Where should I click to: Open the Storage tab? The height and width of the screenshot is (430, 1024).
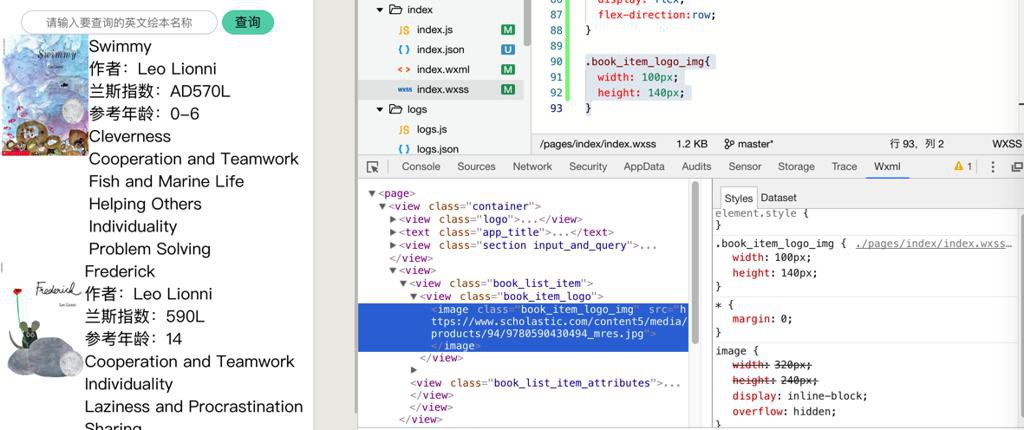point(796,167)
